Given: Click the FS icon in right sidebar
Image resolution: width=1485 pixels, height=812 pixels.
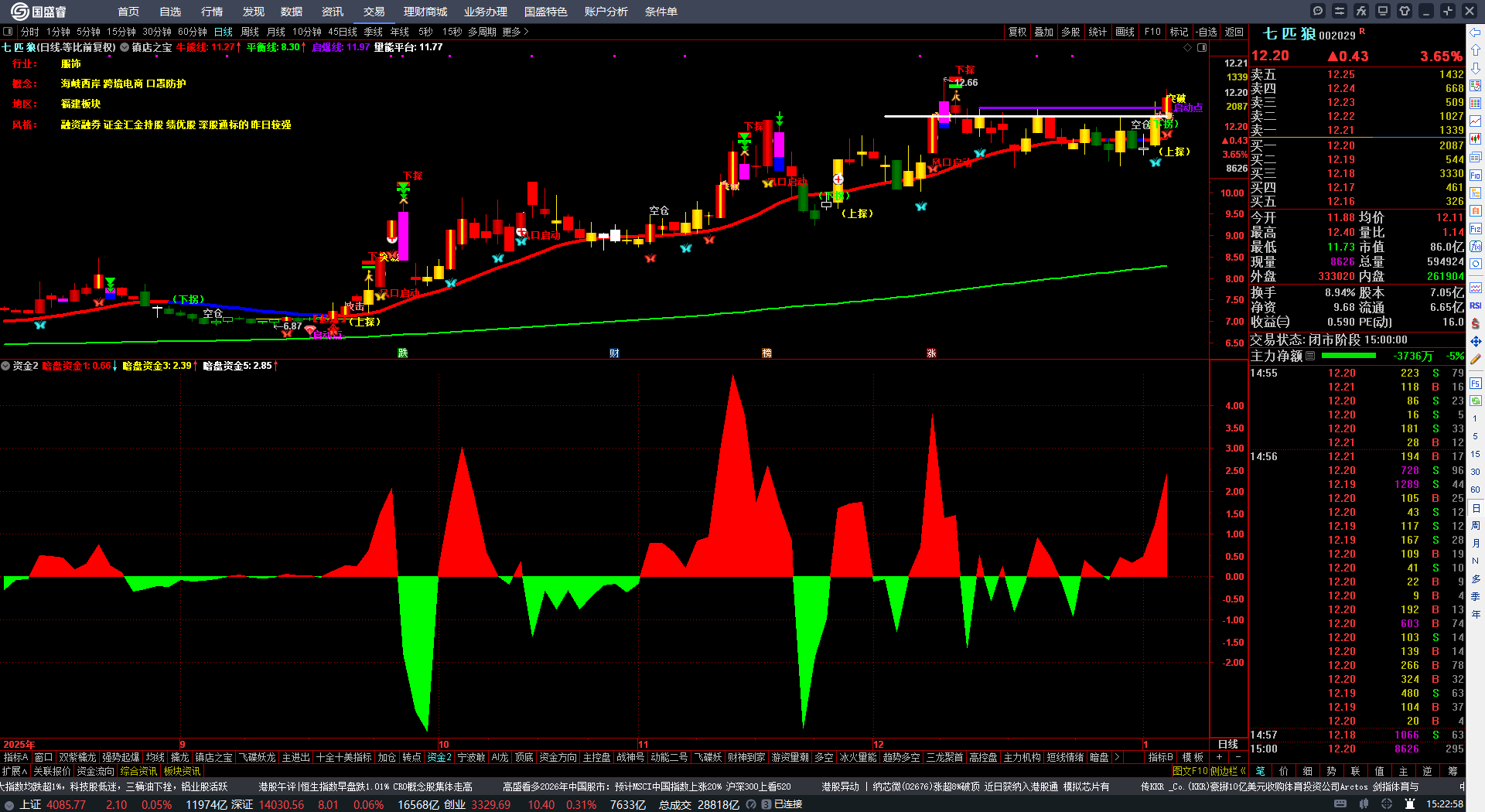Looking at the screenshot, I should [x=1476, y=383].
